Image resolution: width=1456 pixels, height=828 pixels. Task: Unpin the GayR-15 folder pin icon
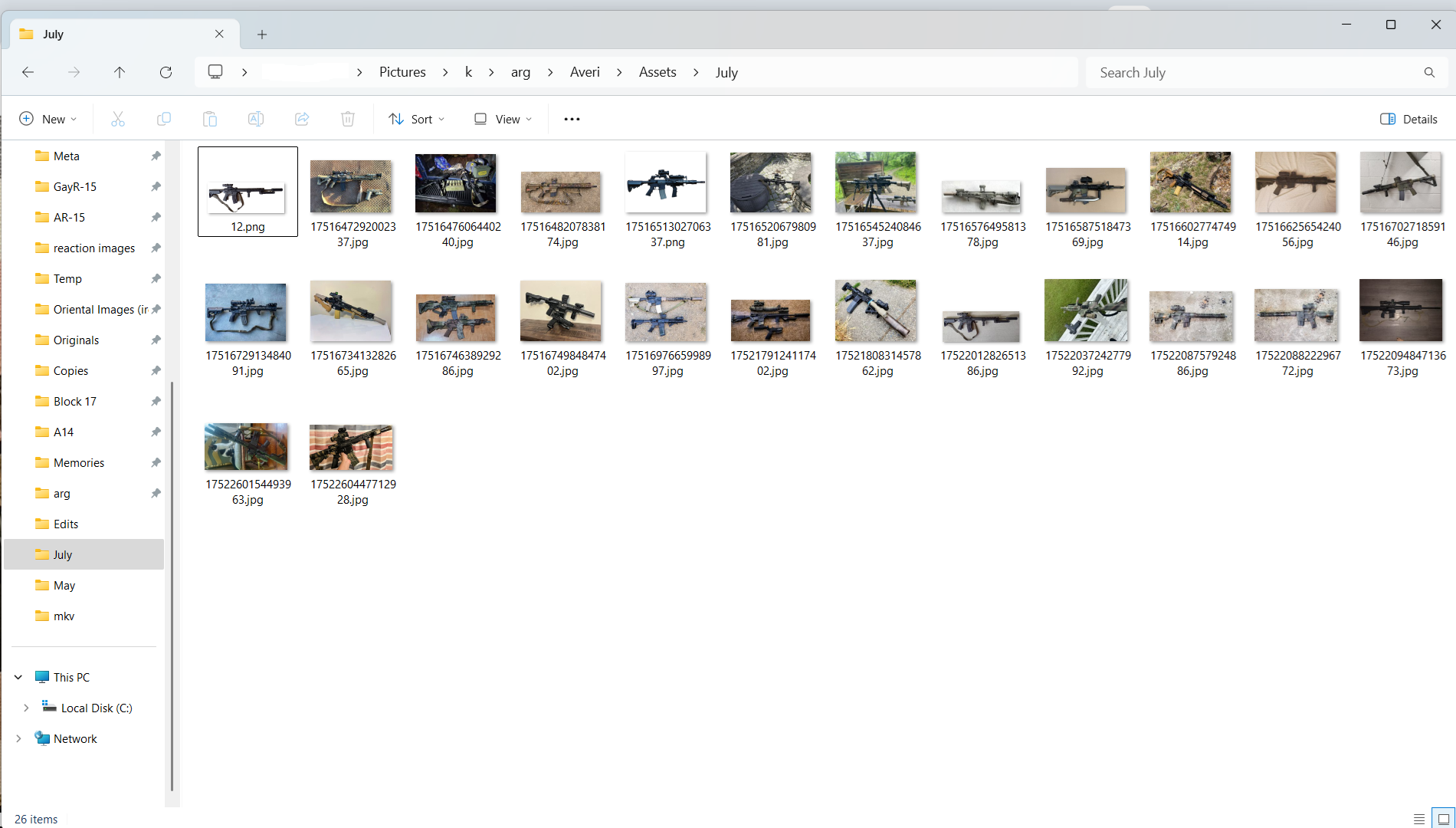click(x=156, y=186)
